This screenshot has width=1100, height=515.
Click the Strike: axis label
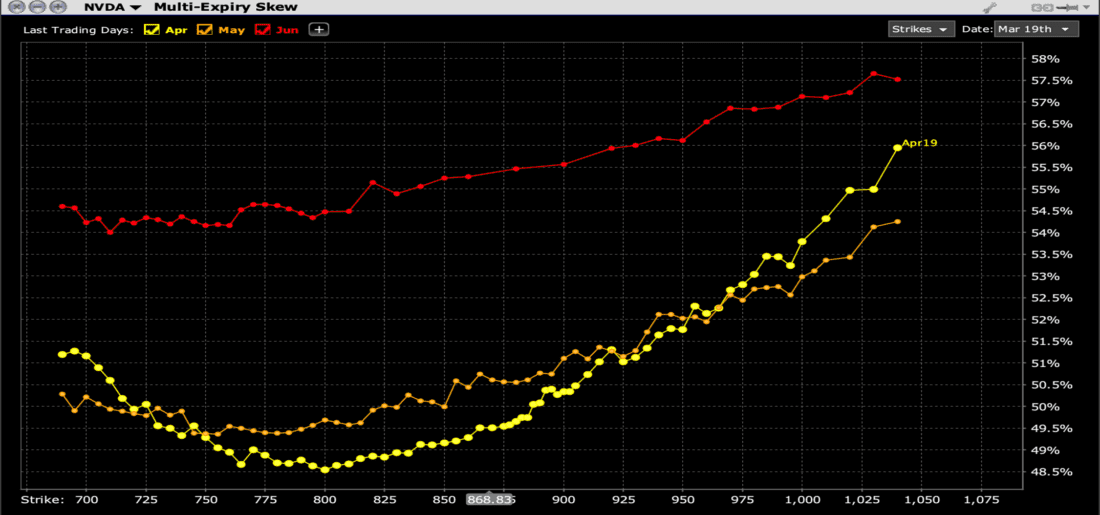pyautogui.click(x=43, y=500)
